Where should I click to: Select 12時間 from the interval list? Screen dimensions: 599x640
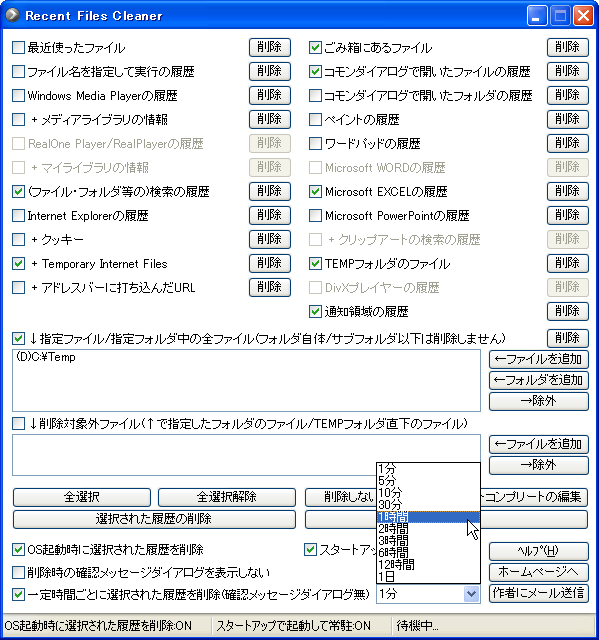click(x=428, y=565)
